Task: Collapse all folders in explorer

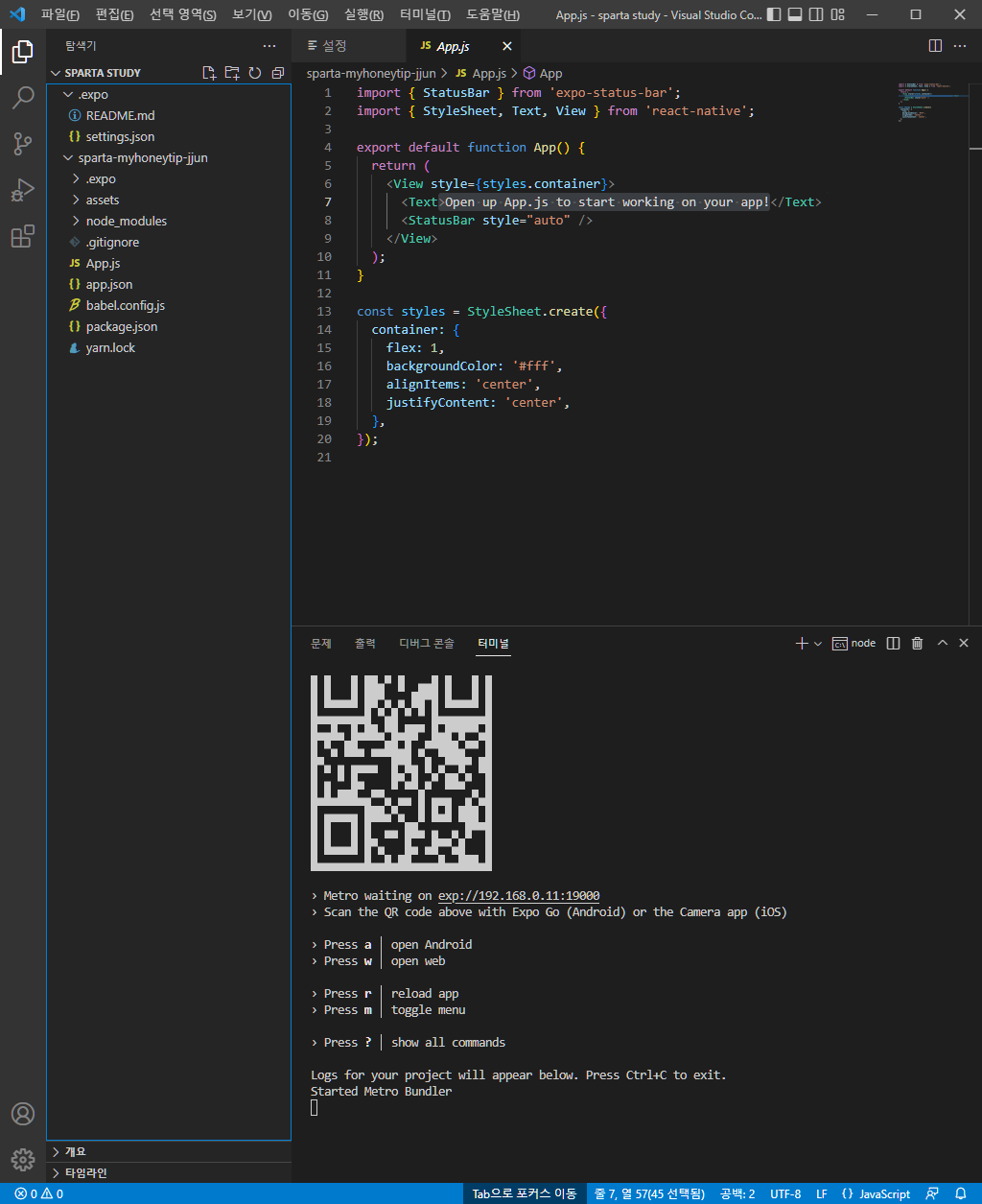Action: [278, 73]
